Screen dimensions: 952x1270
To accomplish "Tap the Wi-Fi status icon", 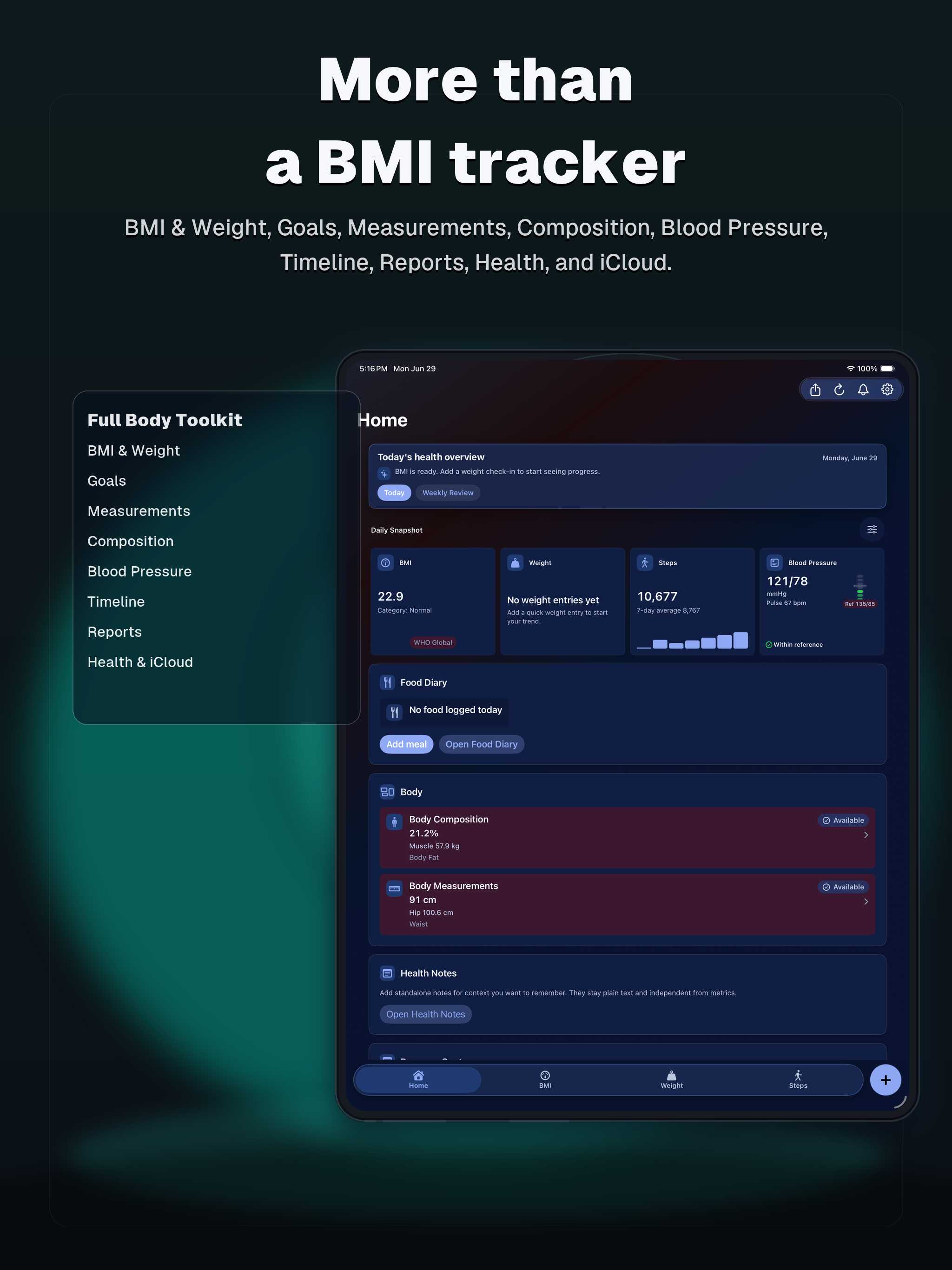I will (x=850, y=369).
